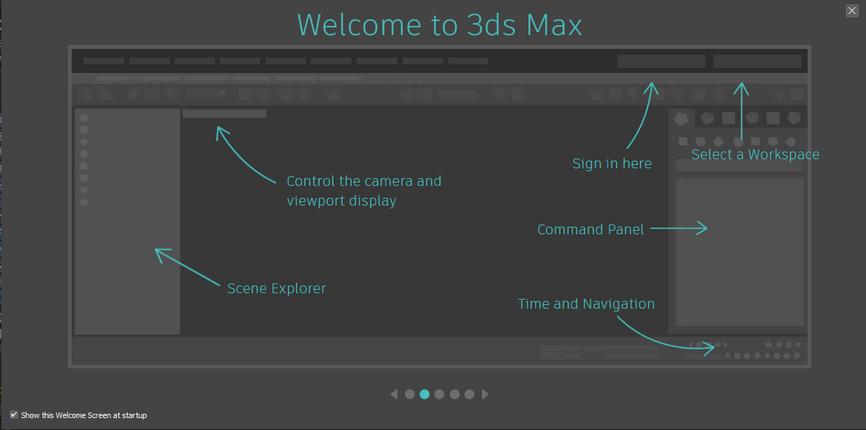Jump to the fifth slide dot
This screenshot has height=430, width=866.
pyautogui.click(x=469, y=394)
